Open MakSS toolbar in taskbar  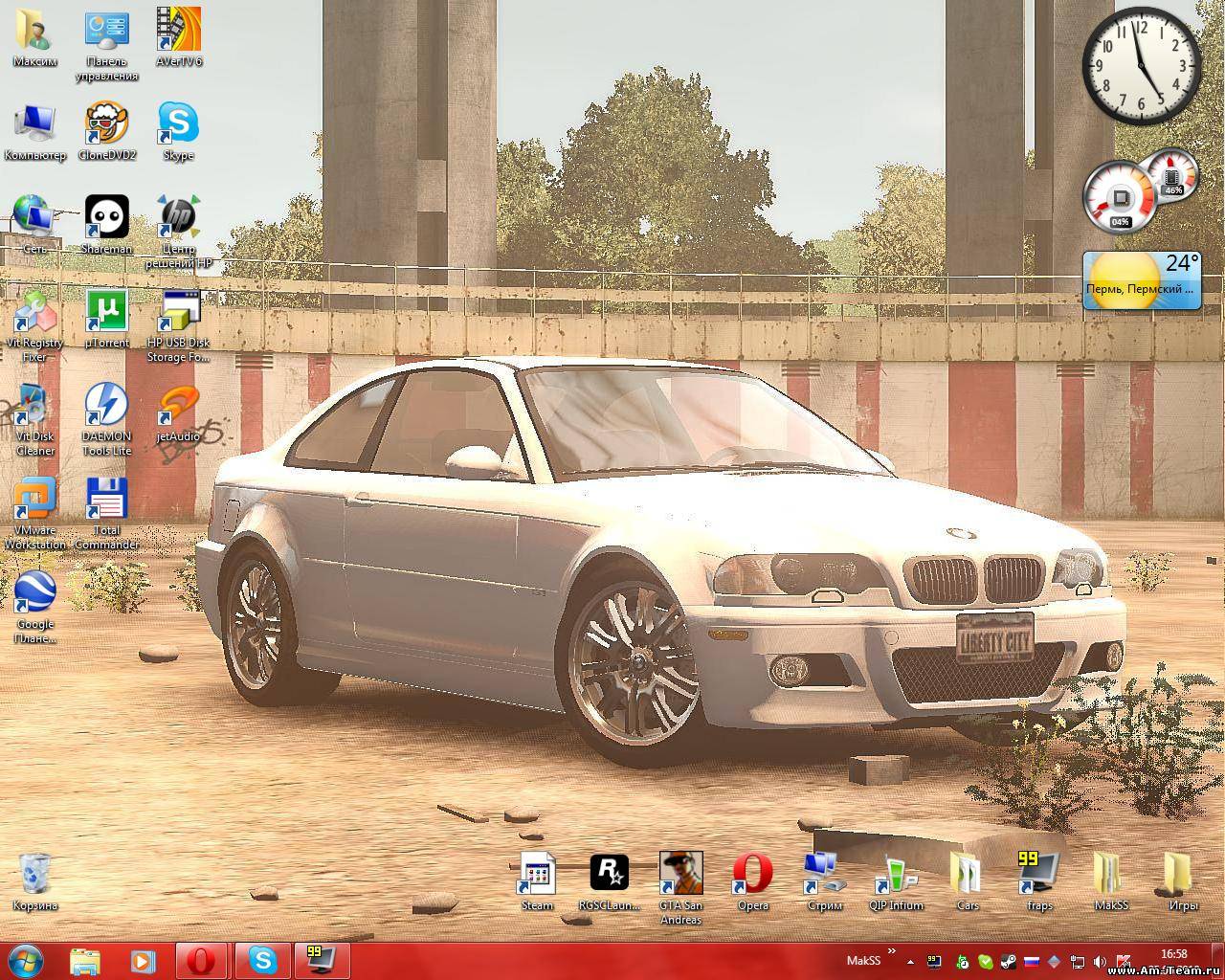pos(863,961)
